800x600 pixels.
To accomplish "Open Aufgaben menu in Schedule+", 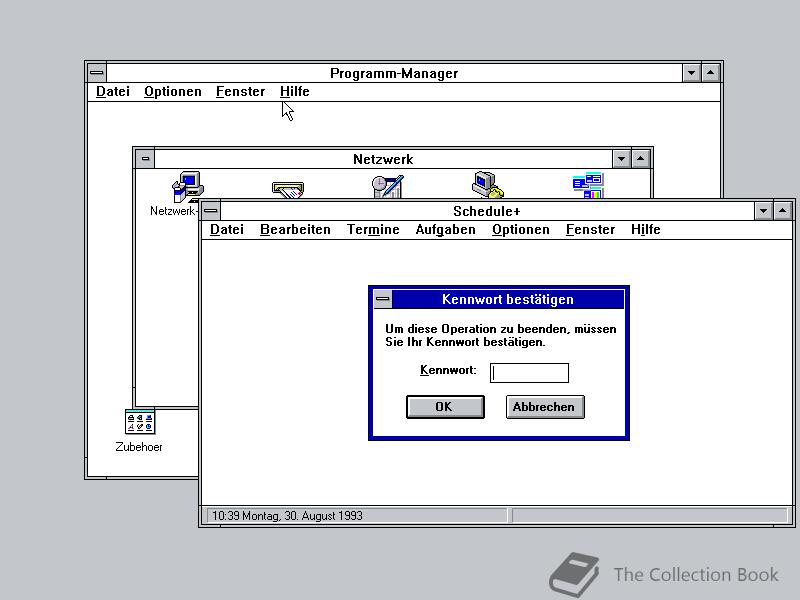I will 445,230.
